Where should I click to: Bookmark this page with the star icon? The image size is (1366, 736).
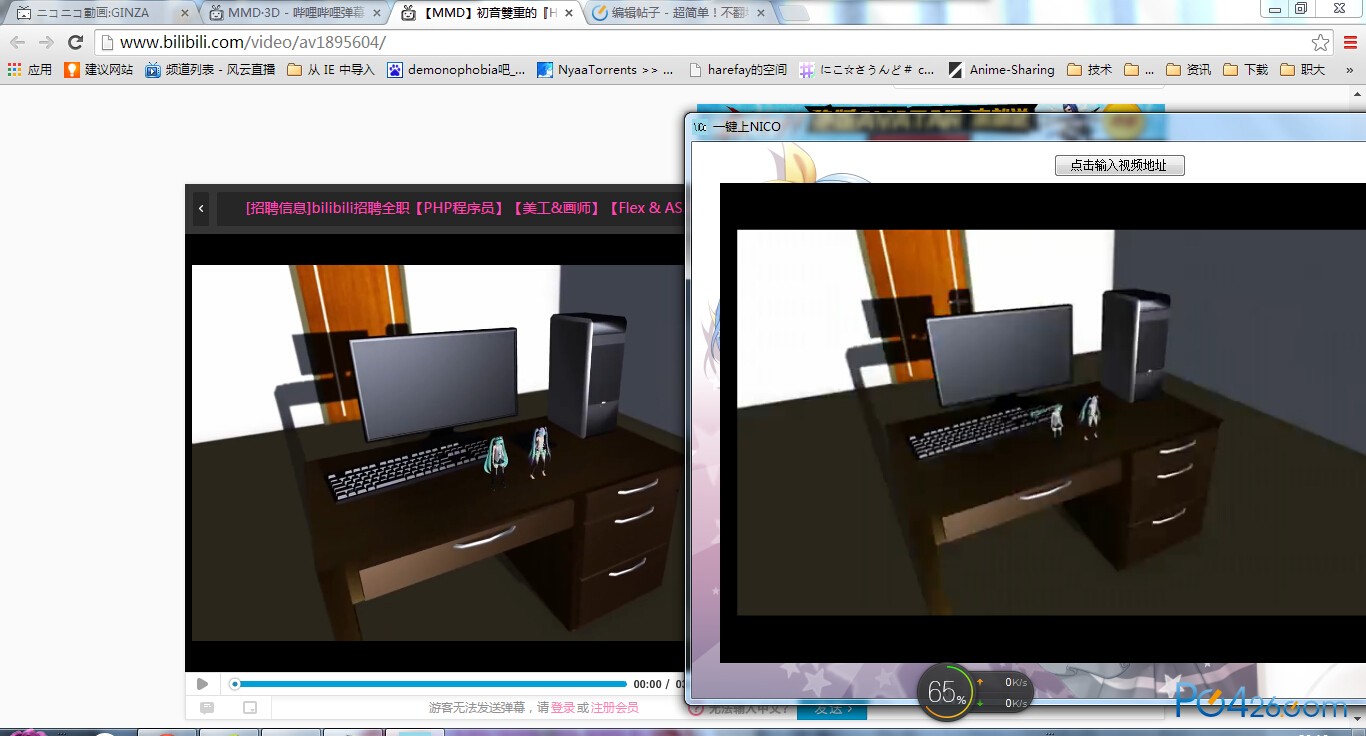point(1321,42)
